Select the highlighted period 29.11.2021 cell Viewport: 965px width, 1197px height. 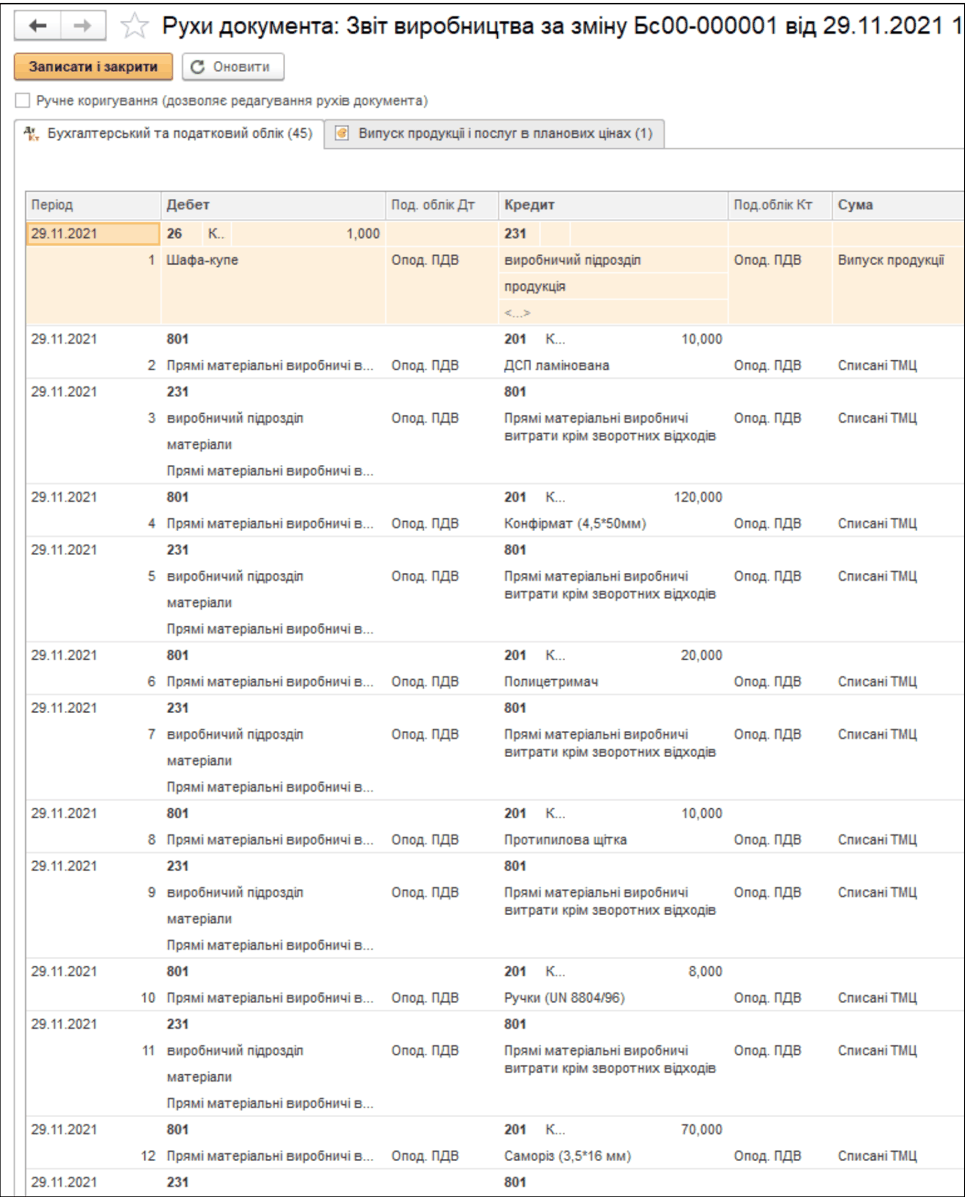93,234
